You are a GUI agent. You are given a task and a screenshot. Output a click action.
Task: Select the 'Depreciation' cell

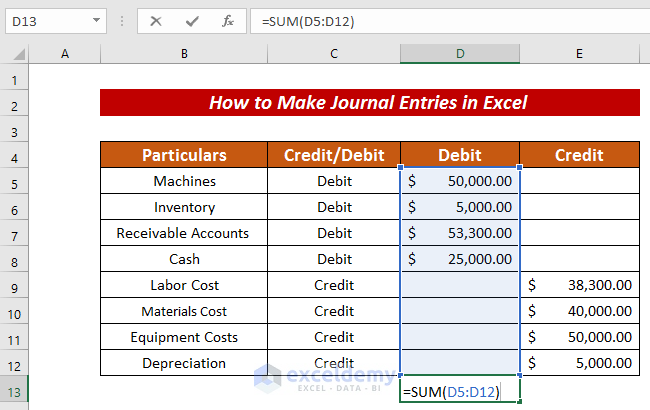point(184,363)
